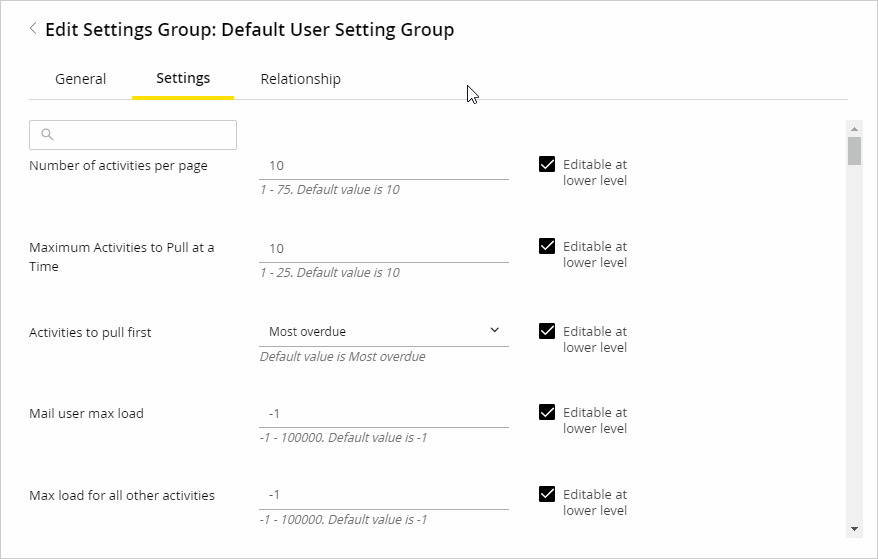Click the 'Activities to pull first' label
Screen dimensions: 878x559
click(90, 333)
